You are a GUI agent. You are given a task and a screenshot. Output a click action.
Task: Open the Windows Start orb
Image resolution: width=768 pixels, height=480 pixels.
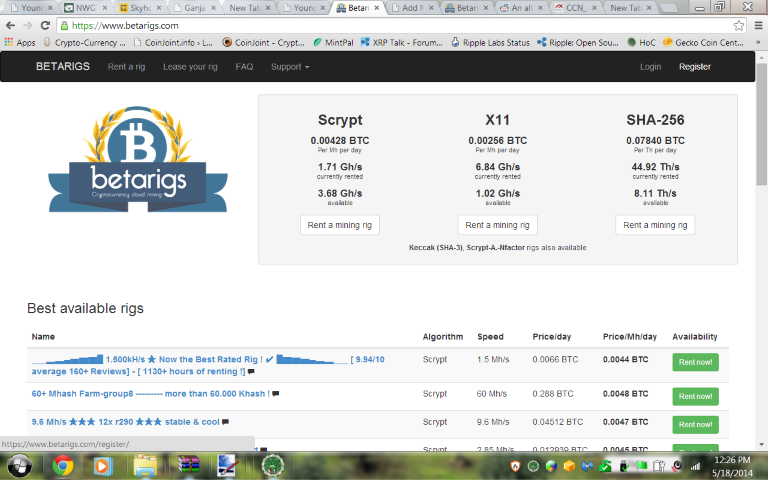pos(20,465)
